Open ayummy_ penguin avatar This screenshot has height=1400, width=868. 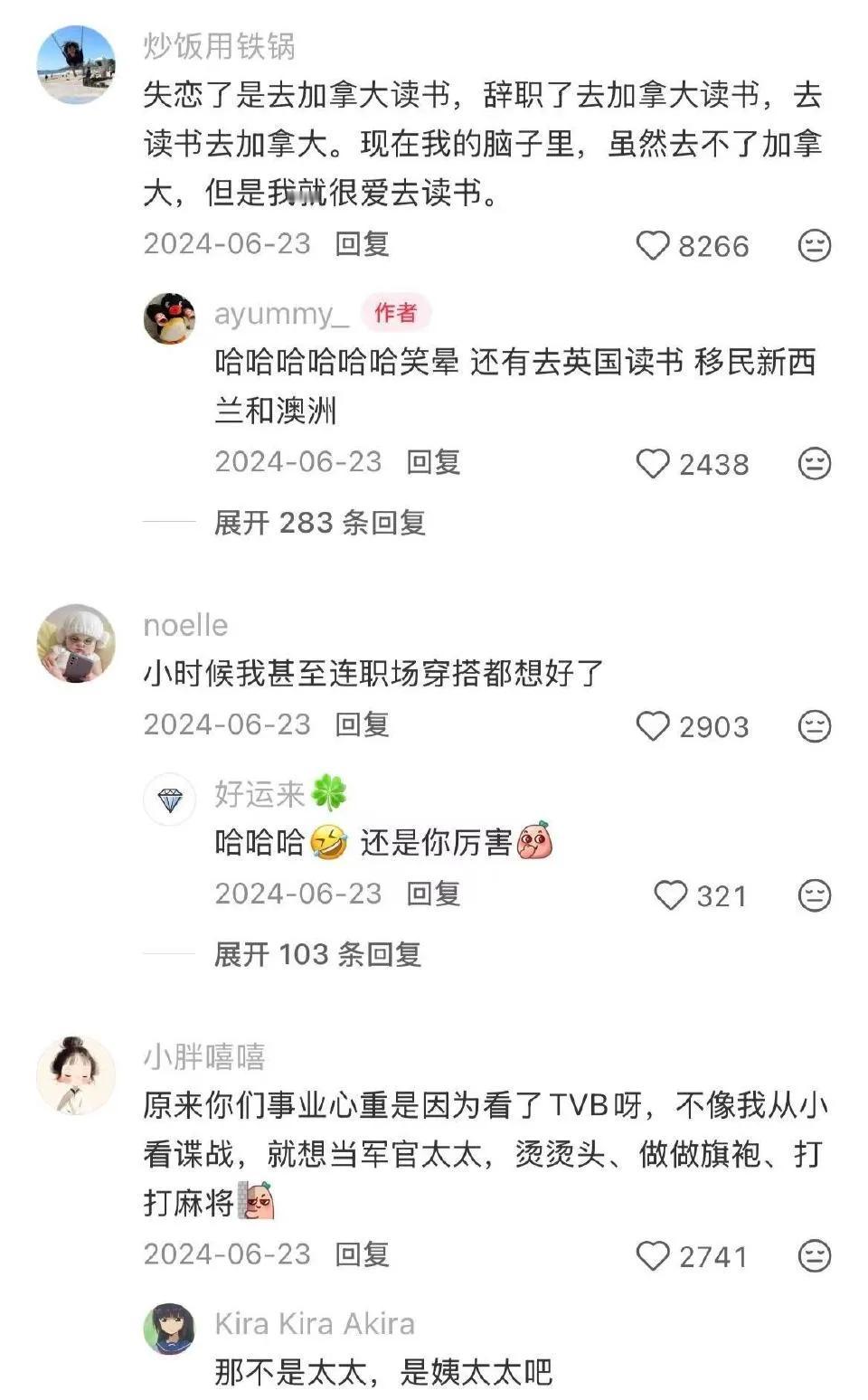pos(169,318)
